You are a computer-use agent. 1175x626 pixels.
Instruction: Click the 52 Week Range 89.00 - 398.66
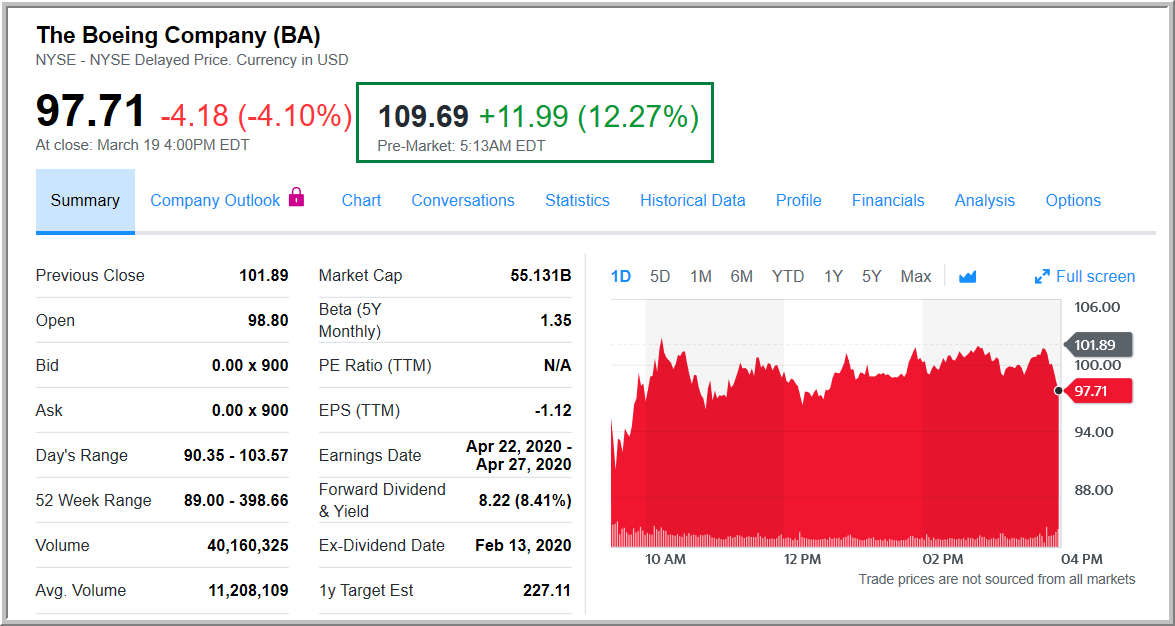click(236, 500)
